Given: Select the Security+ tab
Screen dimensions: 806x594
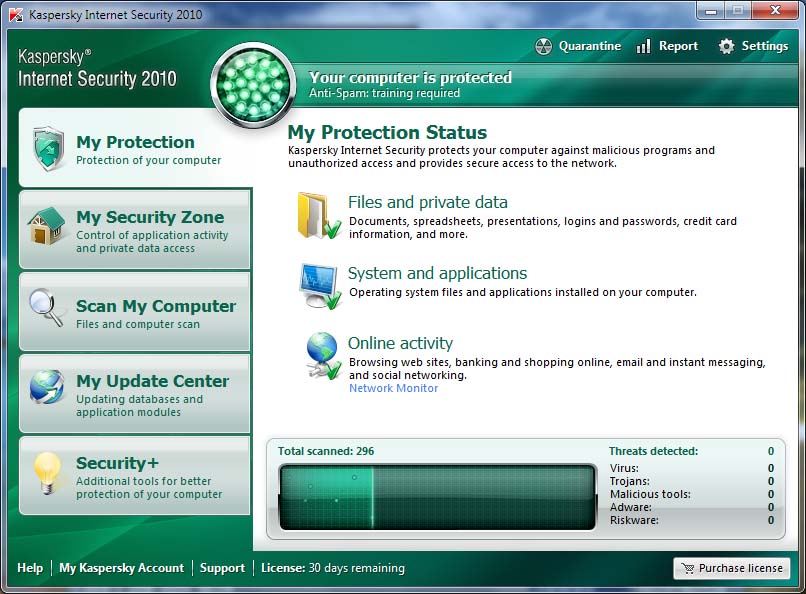Looking at the screenshot, I should click(x=135, y=476).
